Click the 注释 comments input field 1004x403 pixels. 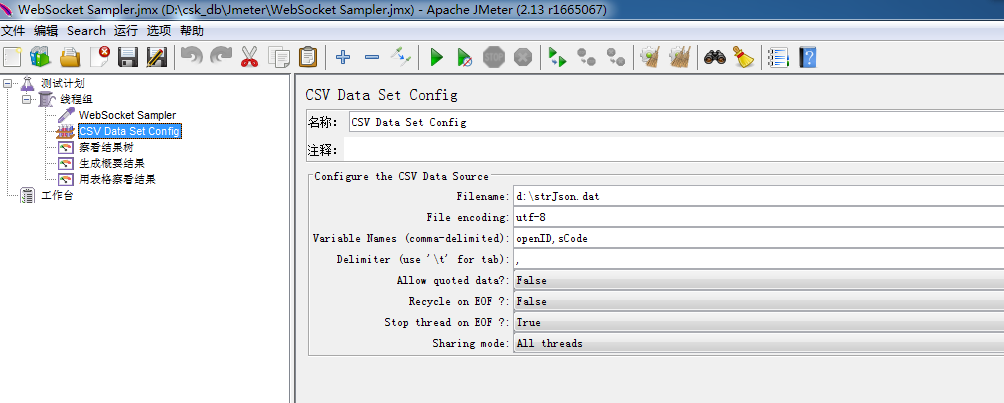click(x=674, y=151)
